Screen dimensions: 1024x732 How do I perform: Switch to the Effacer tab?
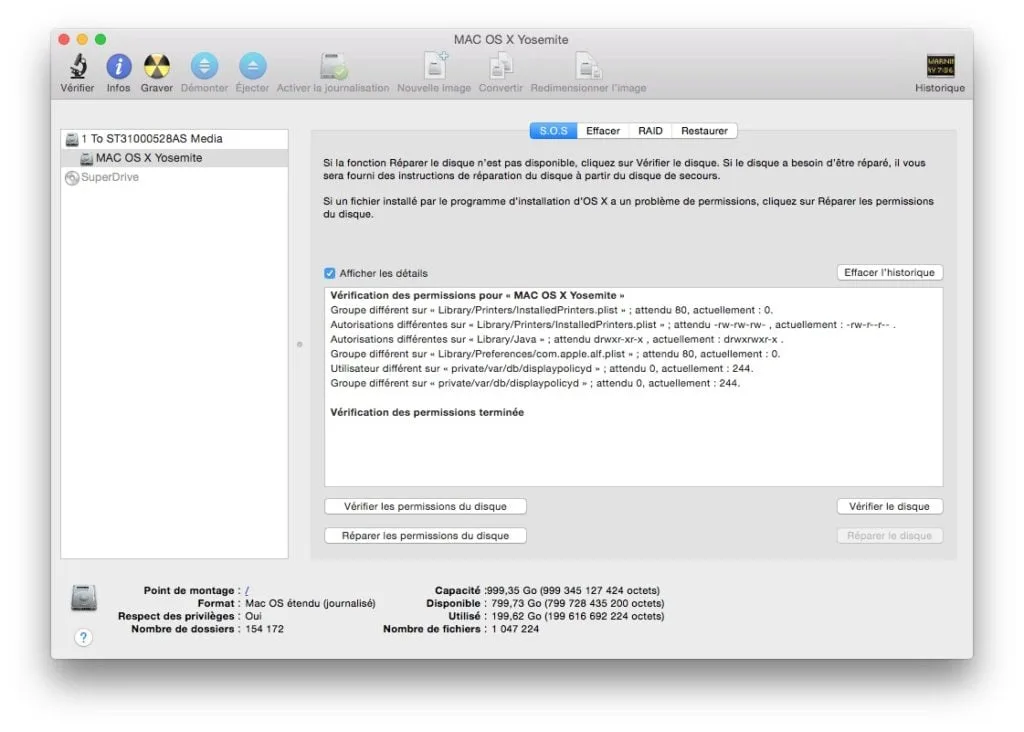point(603,131)
